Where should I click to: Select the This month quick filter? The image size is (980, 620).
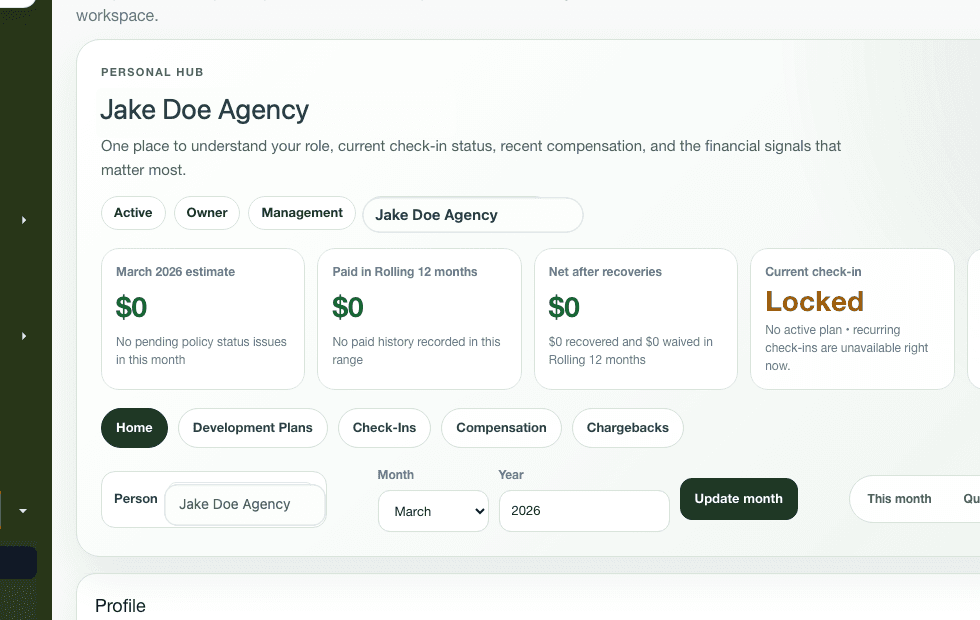(899, 498)
